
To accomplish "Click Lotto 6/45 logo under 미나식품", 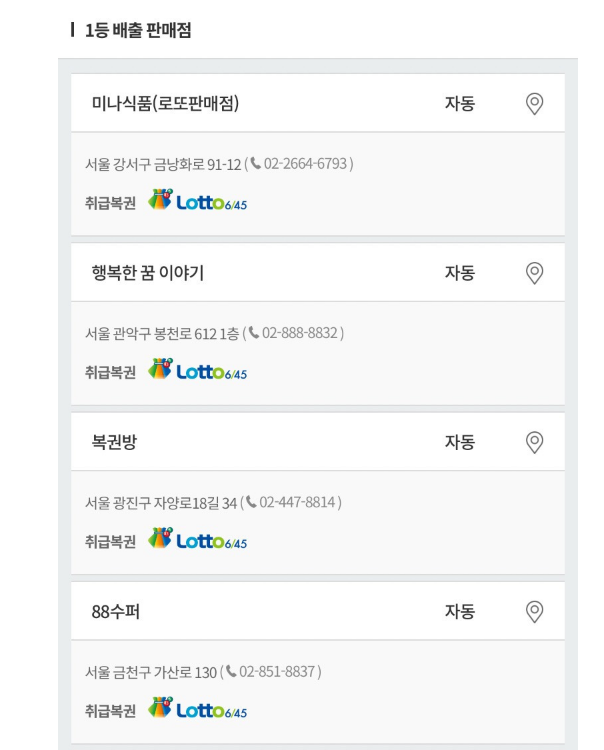I will point(197,201).
